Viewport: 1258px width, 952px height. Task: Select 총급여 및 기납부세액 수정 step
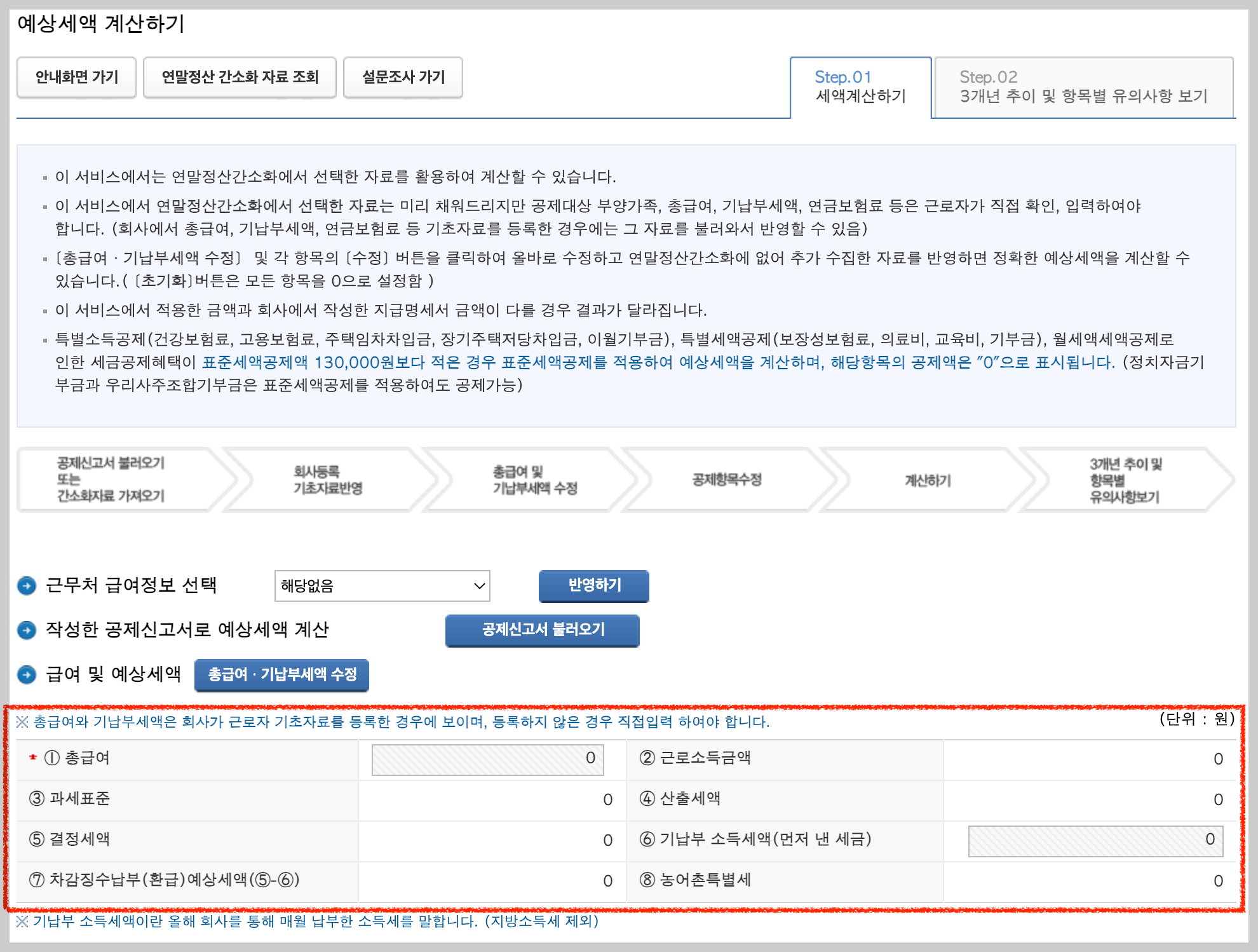tap(534, 480)
